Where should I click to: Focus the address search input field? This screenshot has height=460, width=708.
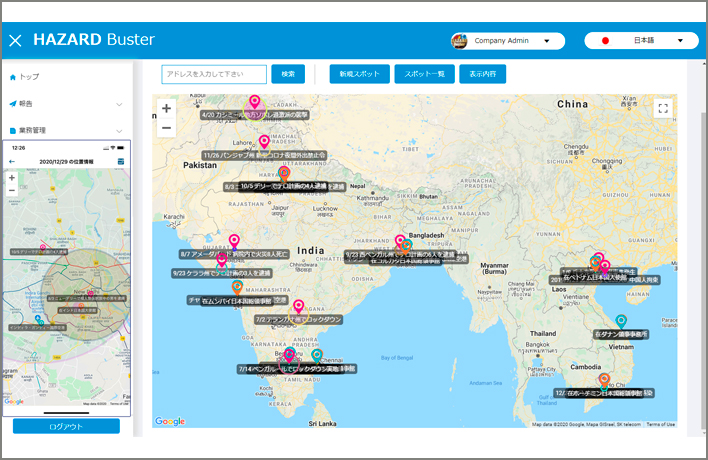pyautogui.click(x=214, y=74)
